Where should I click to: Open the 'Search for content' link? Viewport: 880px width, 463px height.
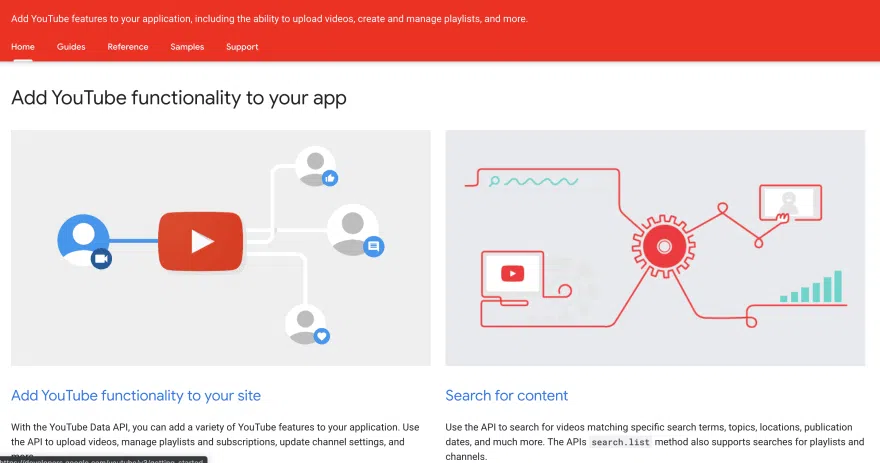pos(506,395)
